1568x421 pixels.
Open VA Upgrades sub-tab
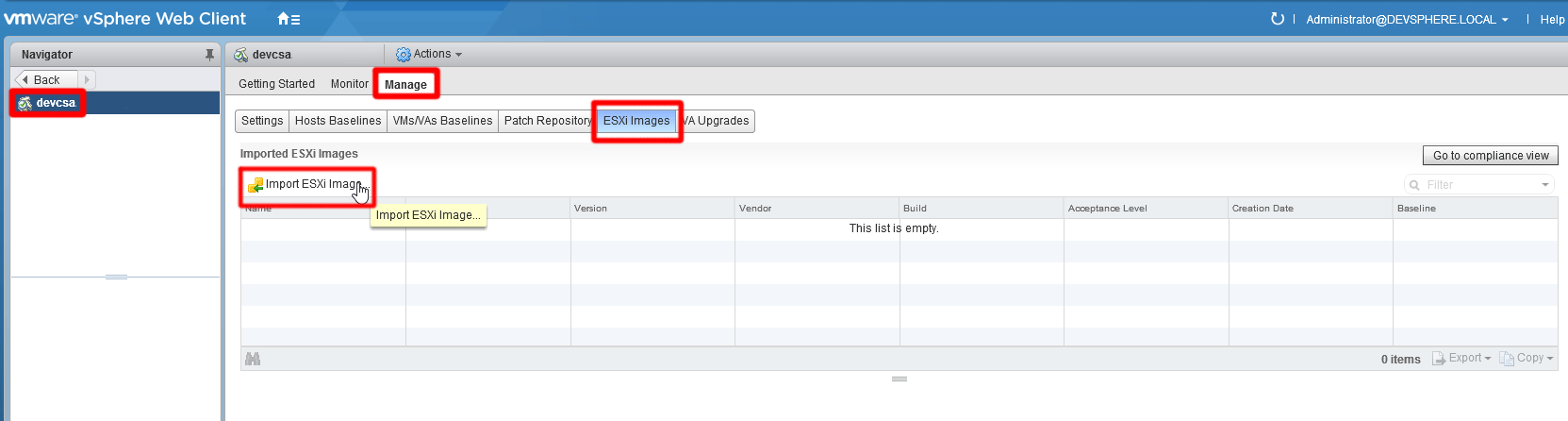click(716, 121)
